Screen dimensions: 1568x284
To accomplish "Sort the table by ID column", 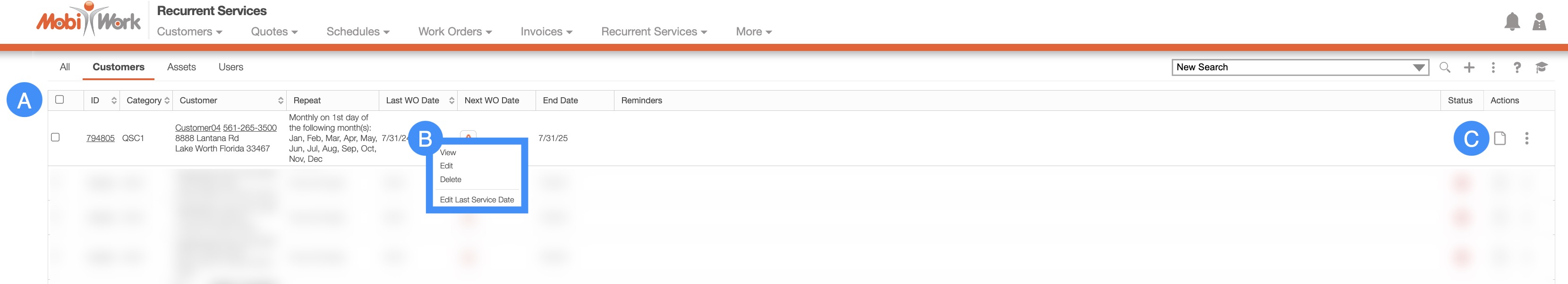I will coord(114,100).
